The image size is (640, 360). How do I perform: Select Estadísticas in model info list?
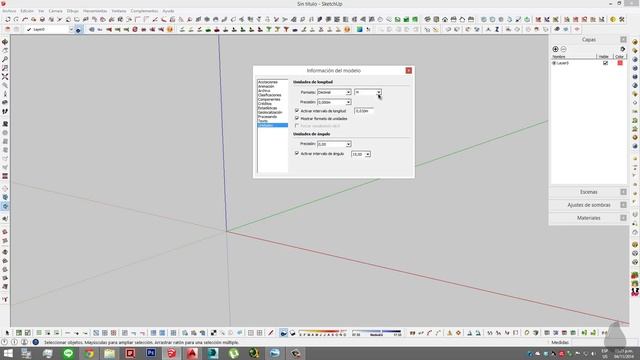[x=267, y=108]
